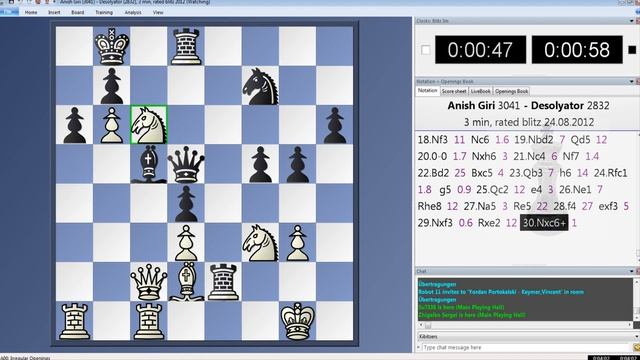Image resolution: width=640 pixels, height=360 pixels.
Task: Select the black king on b8
Action: click(111, 46)
